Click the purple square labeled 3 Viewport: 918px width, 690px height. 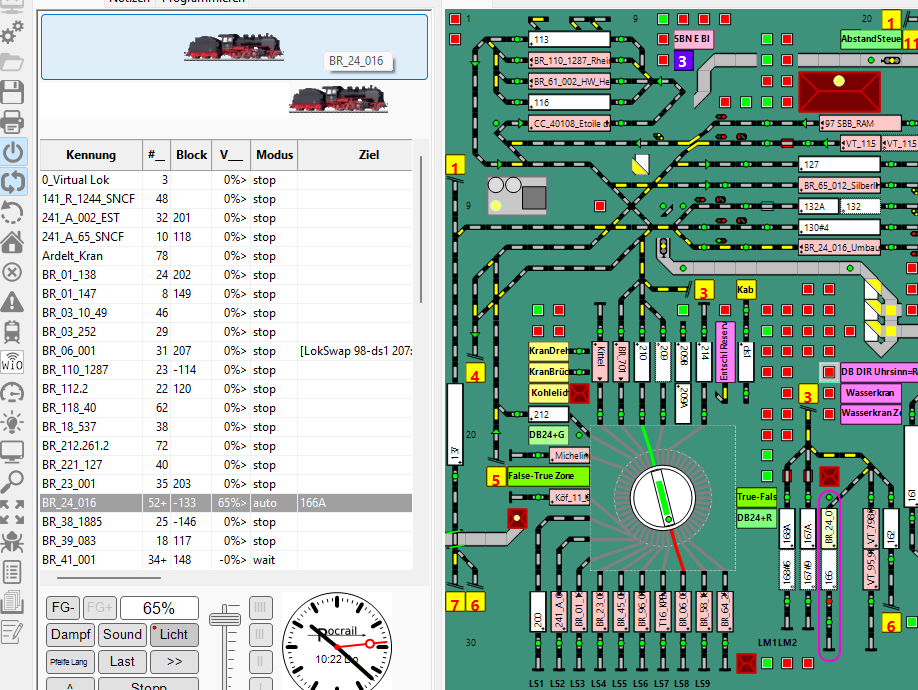pos(683,61)
